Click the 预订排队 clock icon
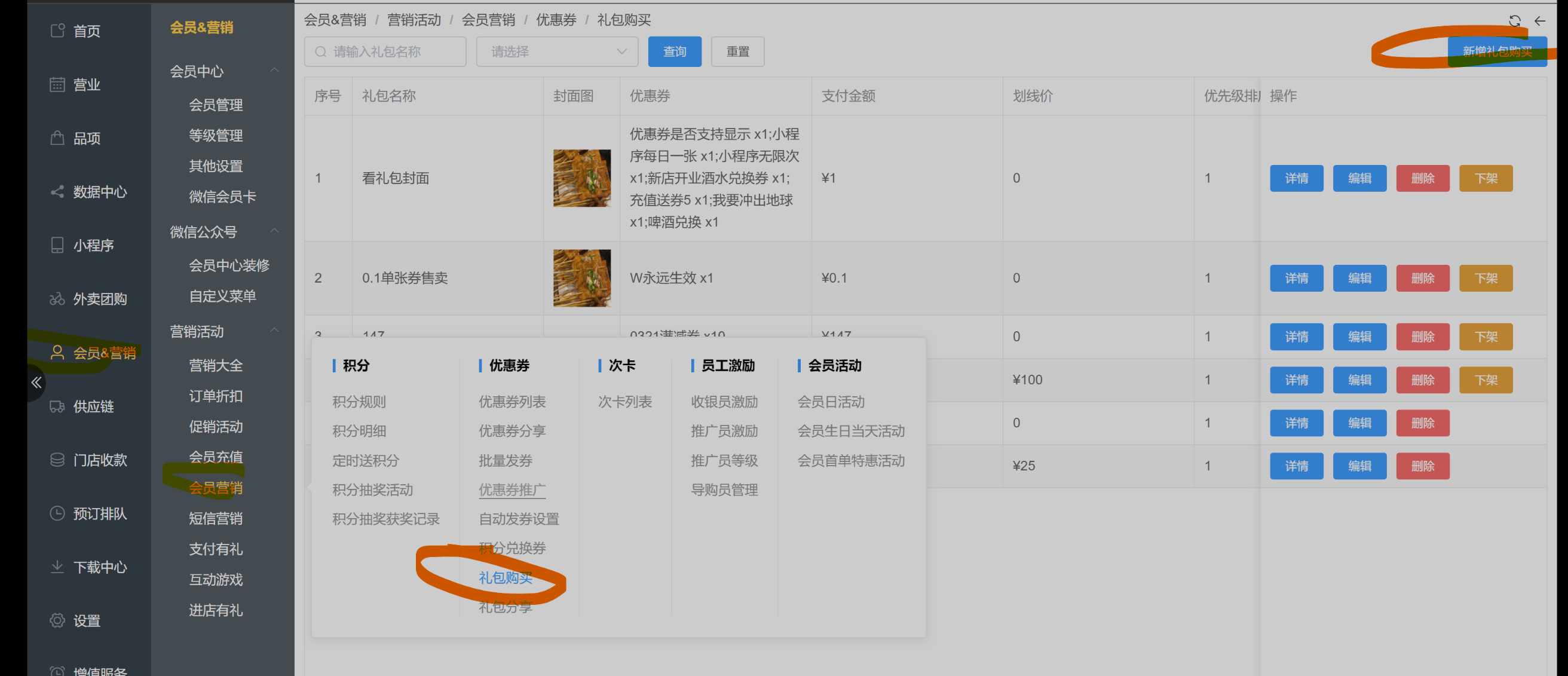Image resolution: width=1568 pixels, height=676 pixels. [57, 513]
